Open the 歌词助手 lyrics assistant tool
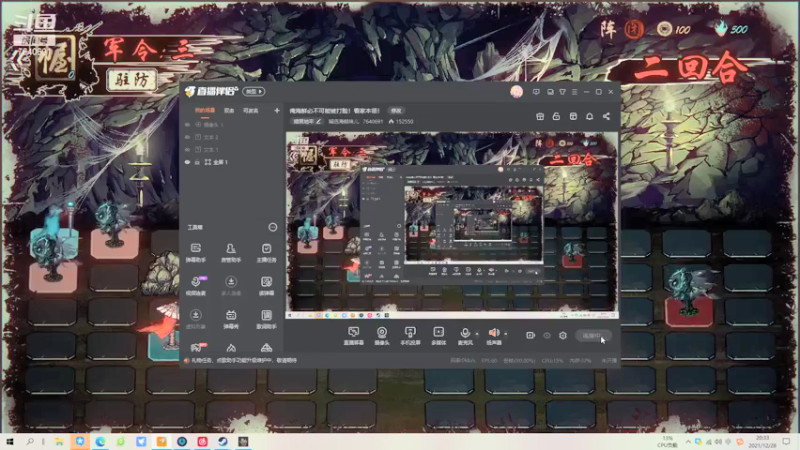 pos(266,319)
